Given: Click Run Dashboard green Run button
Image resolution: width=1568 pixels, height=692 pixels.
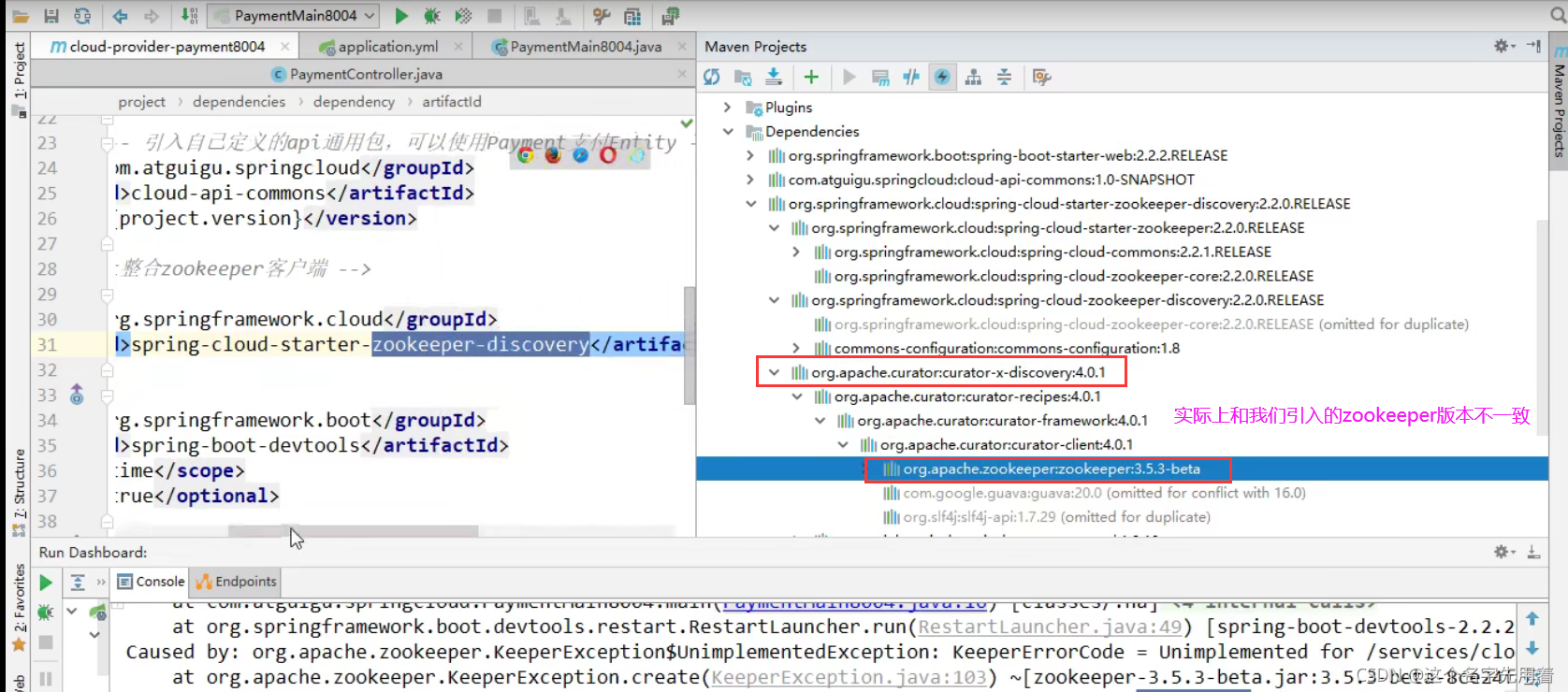Looking at the screenshot, I should [x=45, y=583].
